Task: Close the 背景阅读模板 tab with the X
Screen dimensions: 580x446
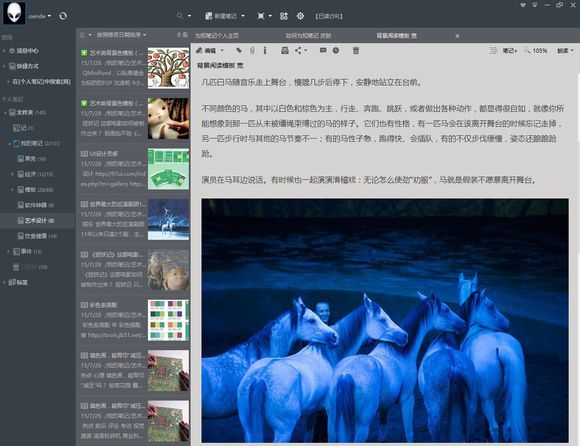Action: (458, 36)
